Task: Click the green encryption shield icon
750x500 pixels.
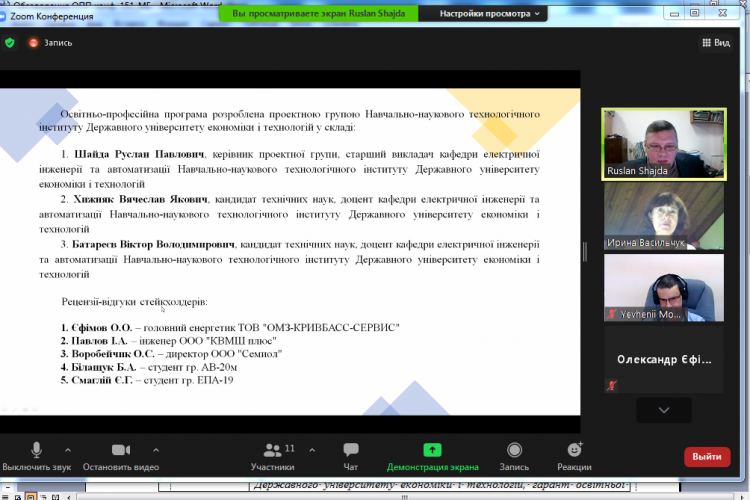Action: [x=10, y=43]
